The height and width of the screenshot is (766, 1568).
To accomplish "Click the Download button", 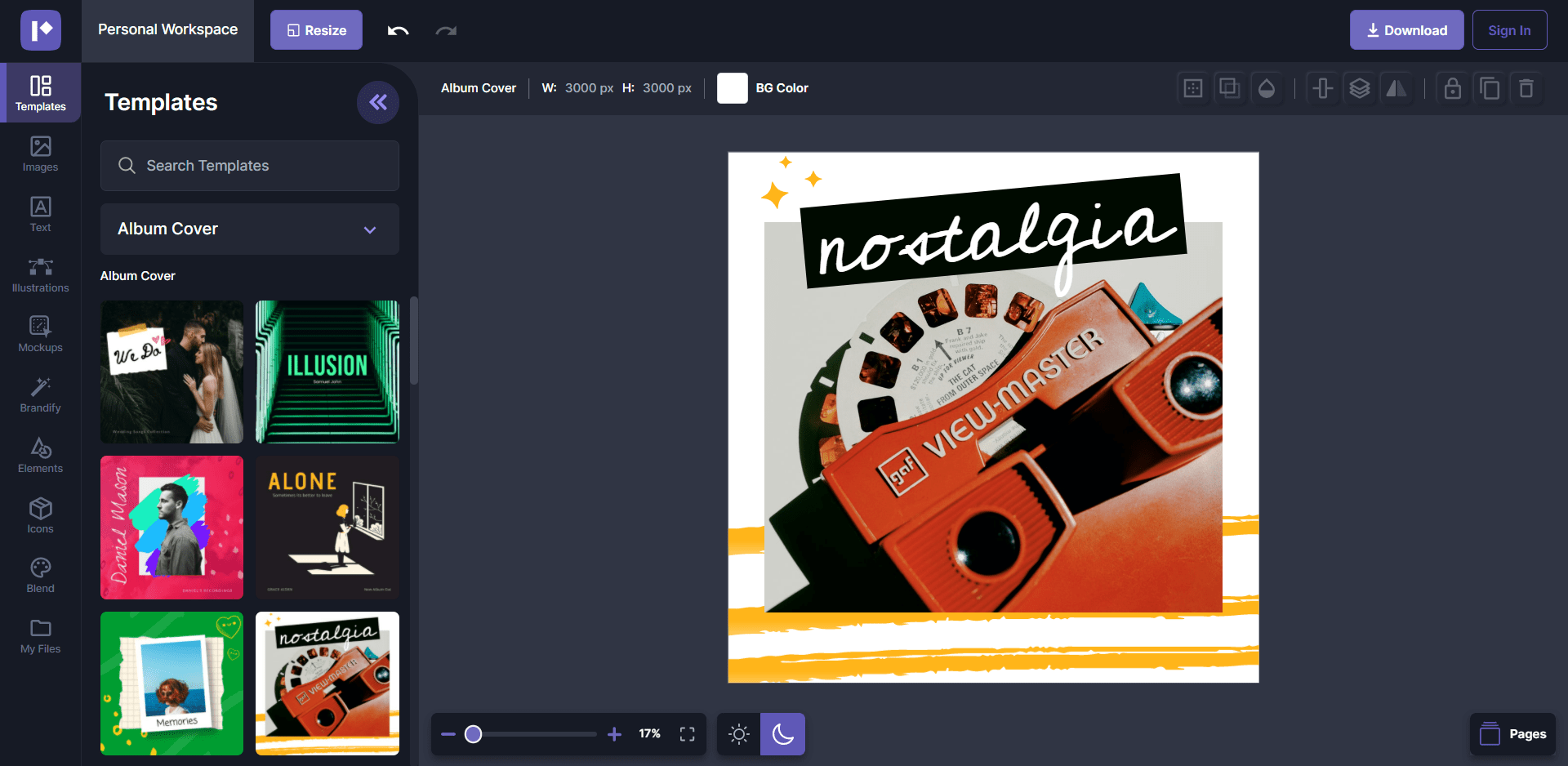I will coord(1405,30).
